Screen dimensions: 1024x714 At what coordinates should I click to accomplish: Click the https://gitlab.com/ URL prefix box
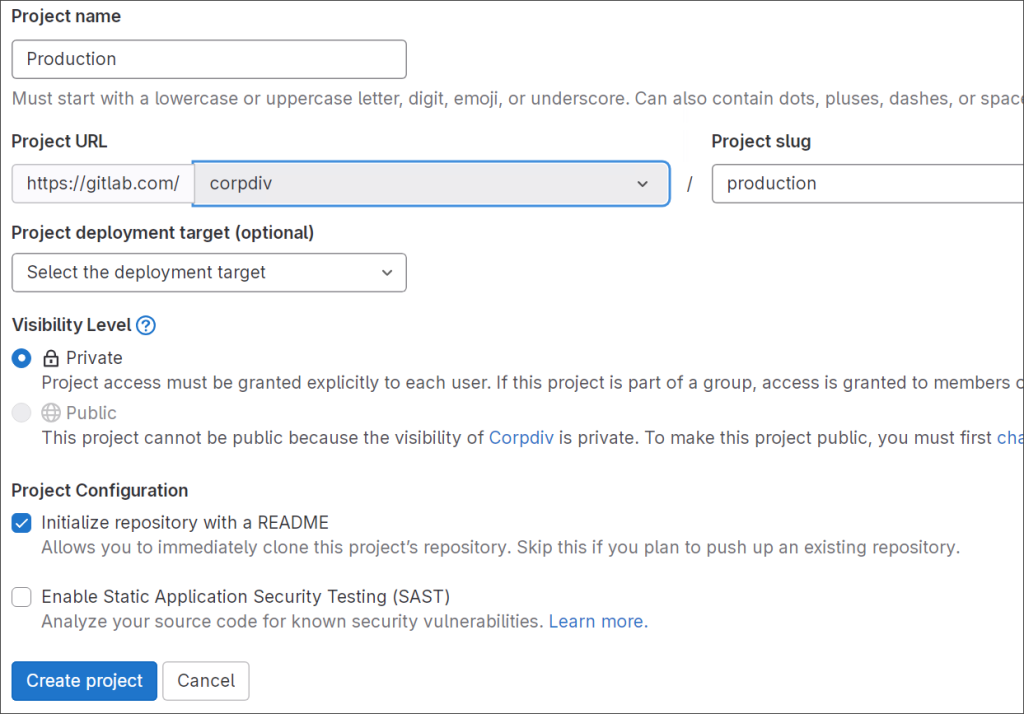[102, 184]
